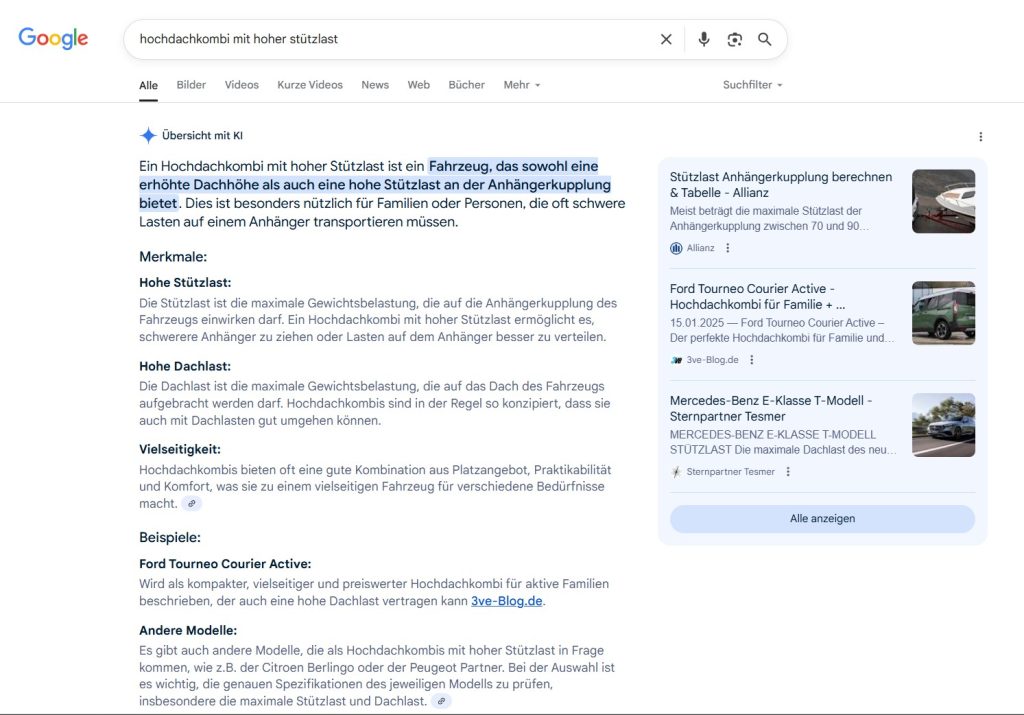Open the three-dot menu on the AI Overview

[x=981, y=135]
